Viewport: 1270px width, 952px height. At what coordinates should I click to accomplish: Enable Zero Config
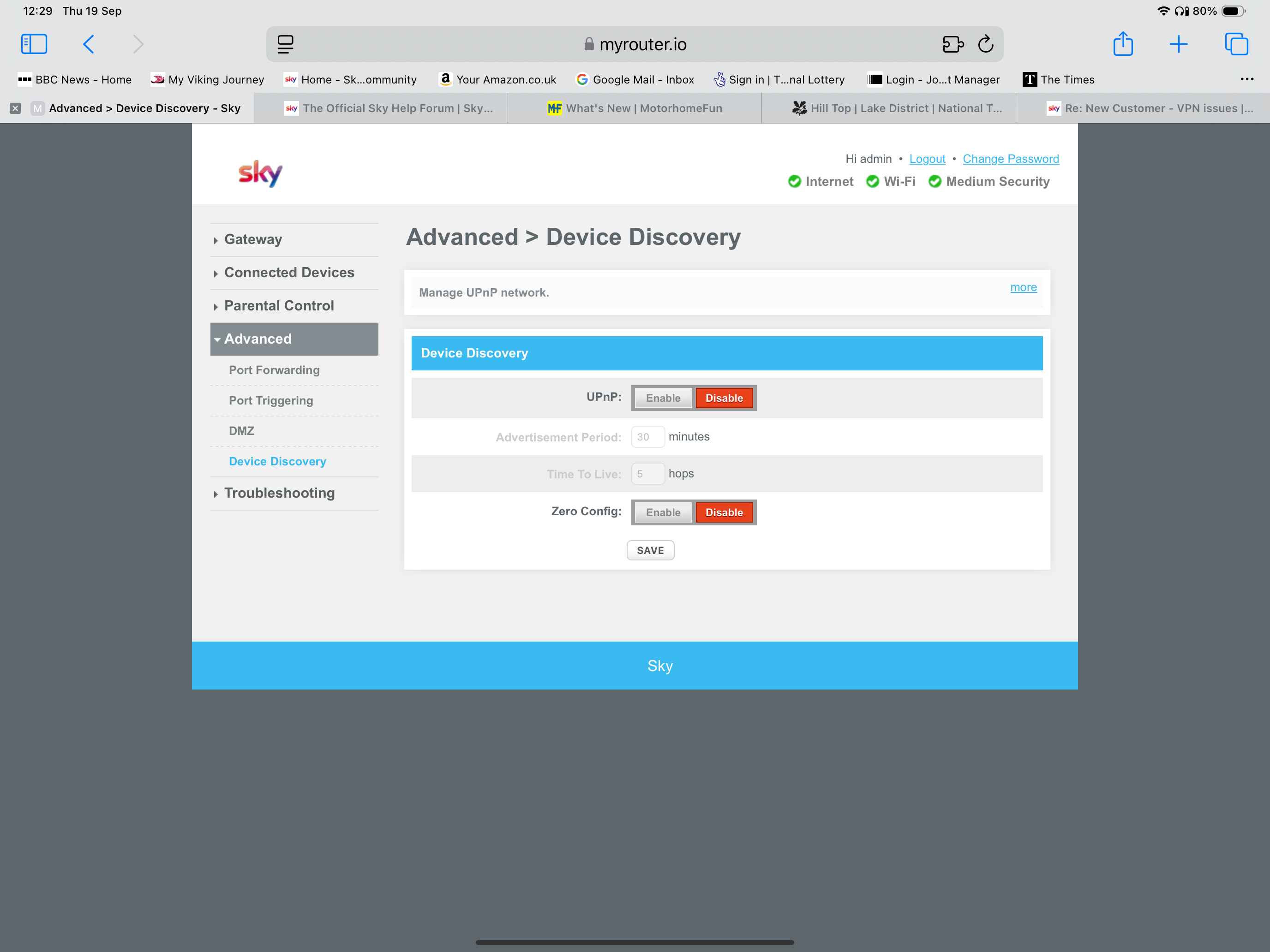[x=663, y=512]
